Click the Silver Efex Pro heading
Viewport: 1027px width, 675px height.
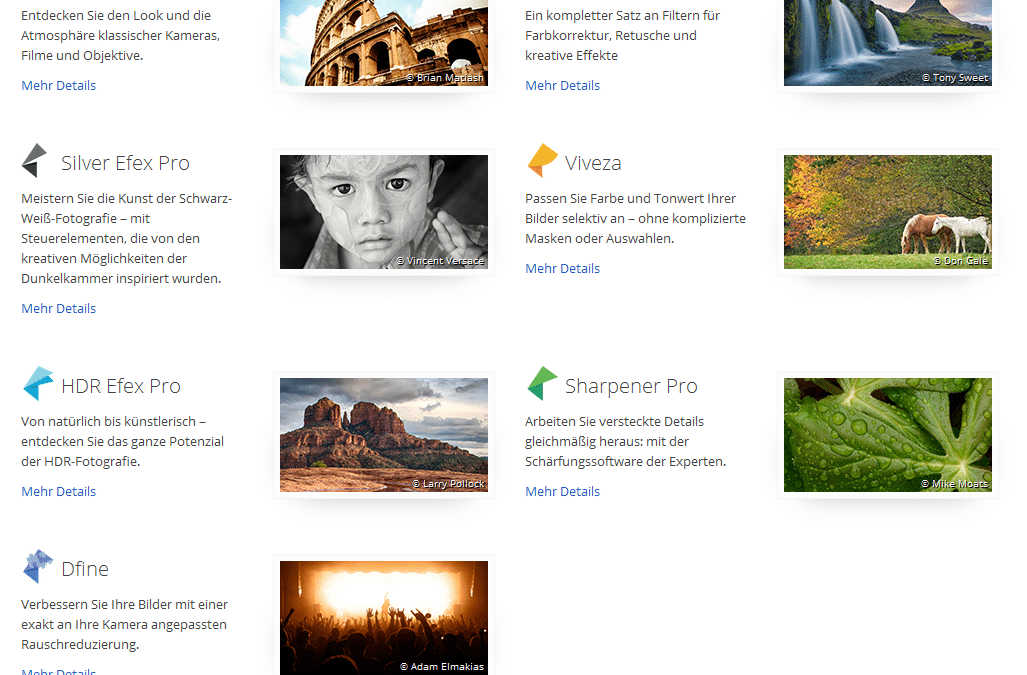[x=125, y=163]
